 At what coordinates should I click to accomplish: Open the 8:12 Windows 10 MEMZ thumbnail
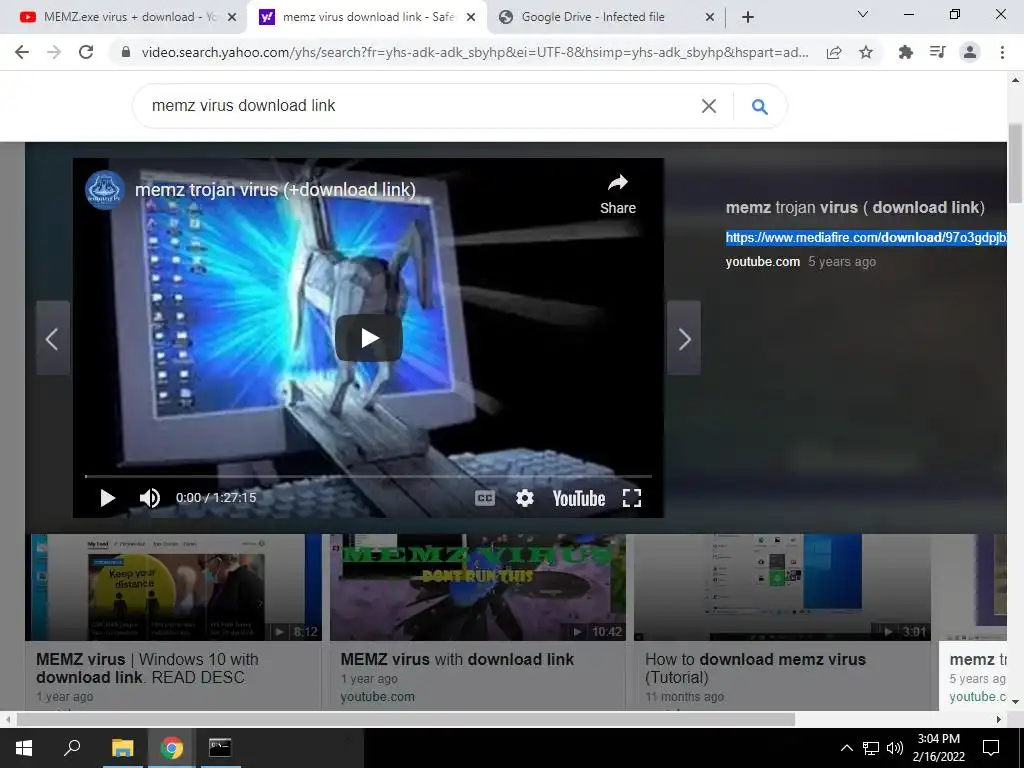[x=174, y=587]
